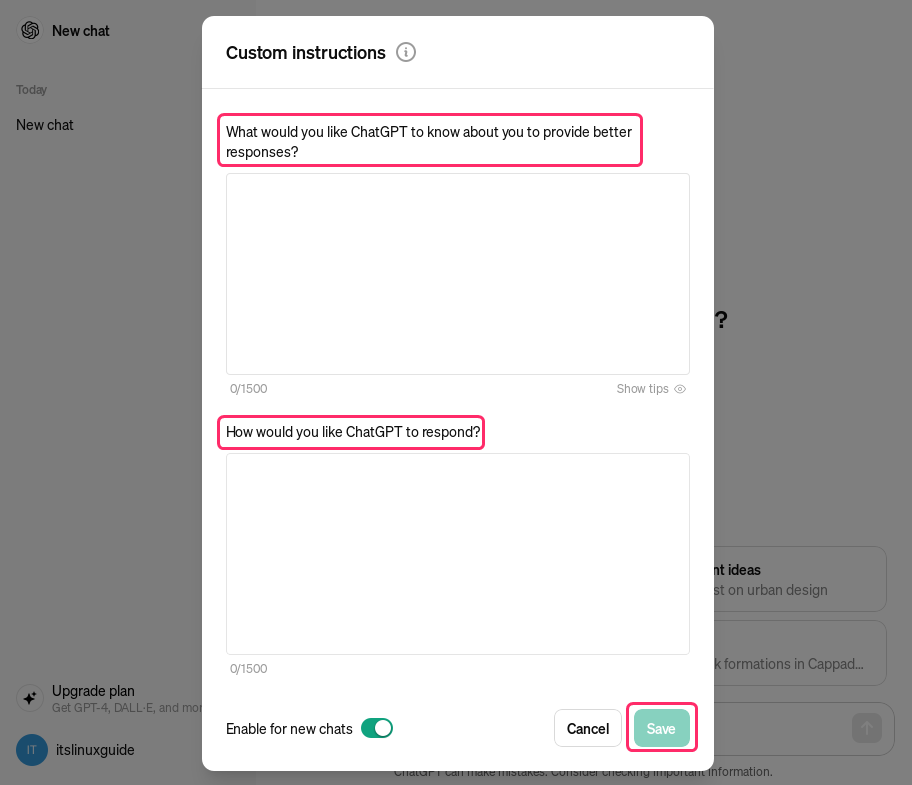Focus the 'How would you like ChatGPT to respond' box

point(457,554)
